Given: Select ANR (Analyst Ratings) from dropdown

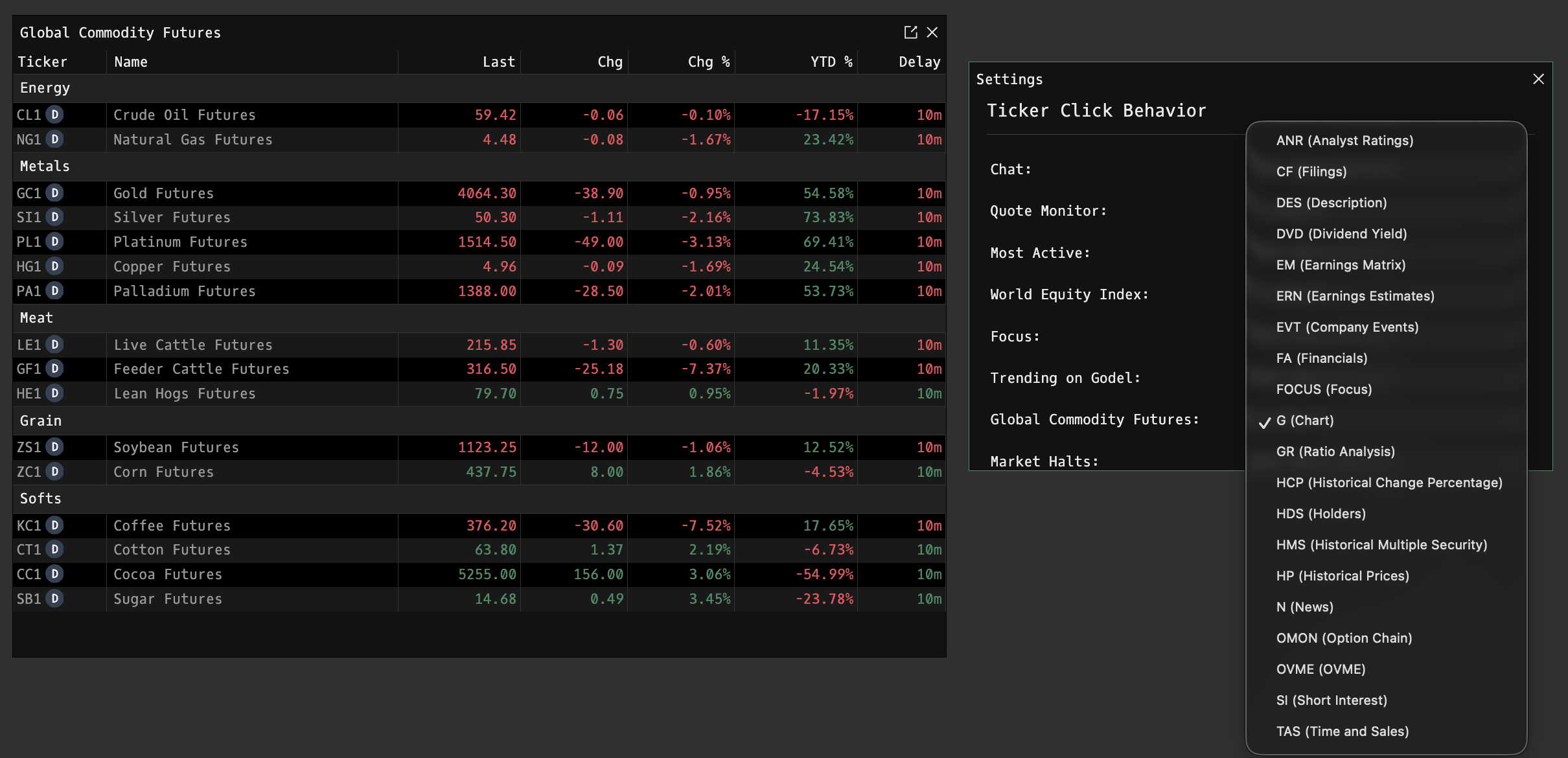Looking at the screenshot, I should (1386, 141).
